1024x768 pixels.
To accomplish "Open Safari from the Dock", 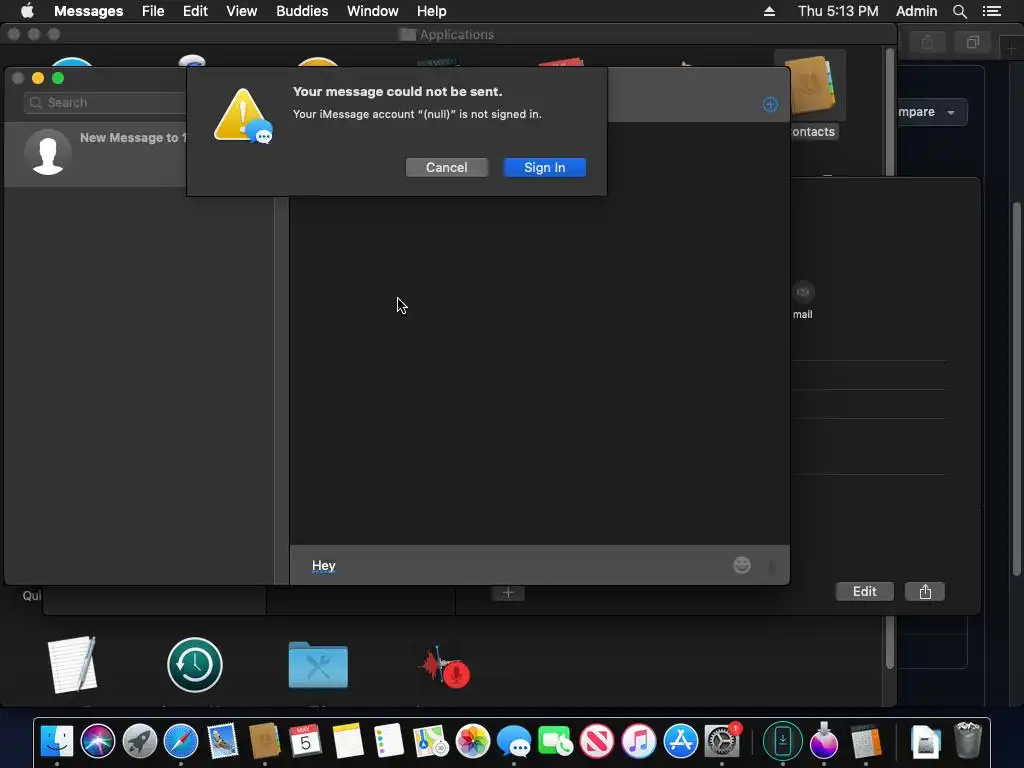I will pyautogui.click(x=181, y=741).
